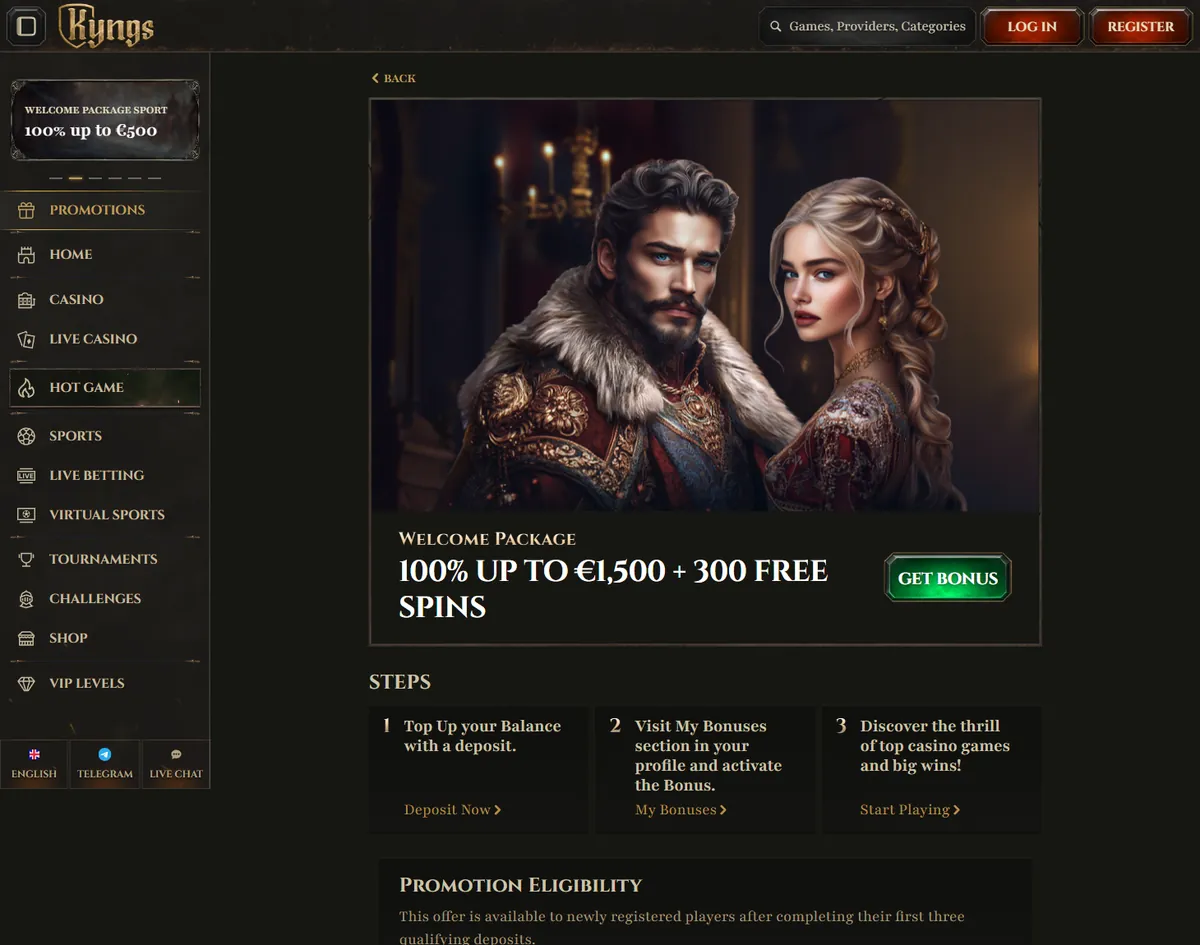Click the search magnifier icon
This screenshot has height=945, width=1200.
776,27
